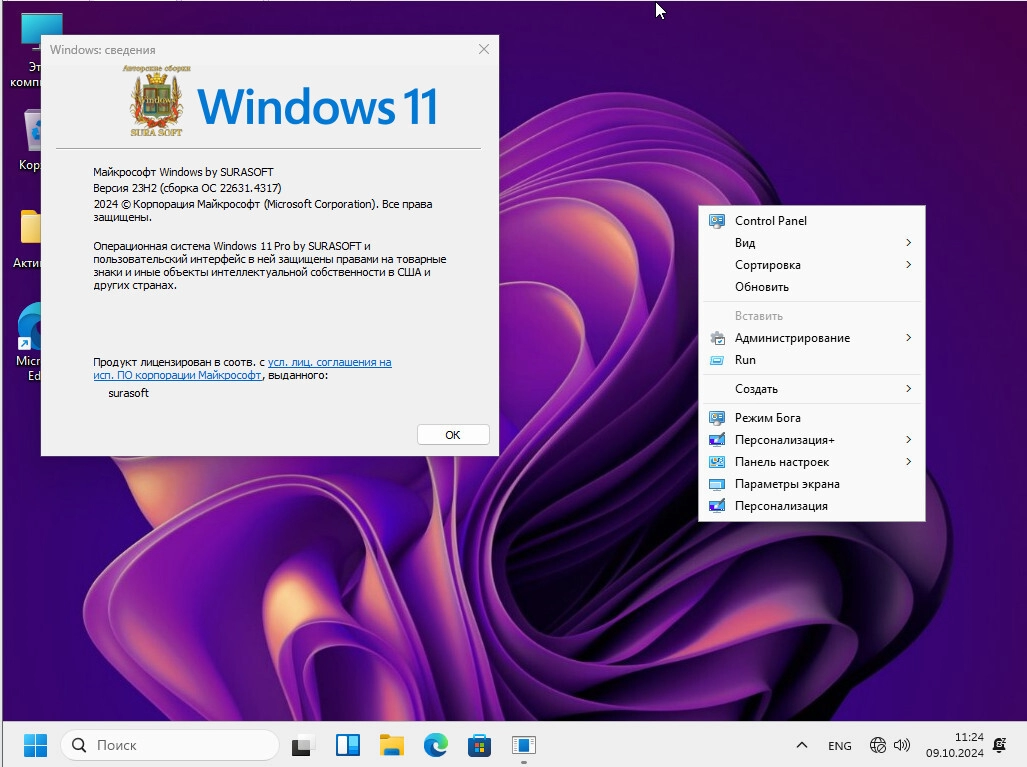
Task: Select Control Panel in context menu
Action: click(x=770, y=221)
